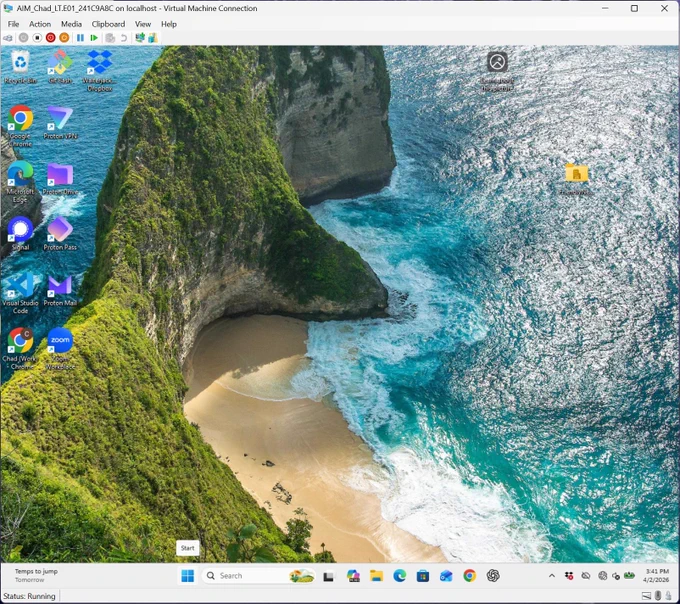Click the black square Turn Off button

click(37, 38)
